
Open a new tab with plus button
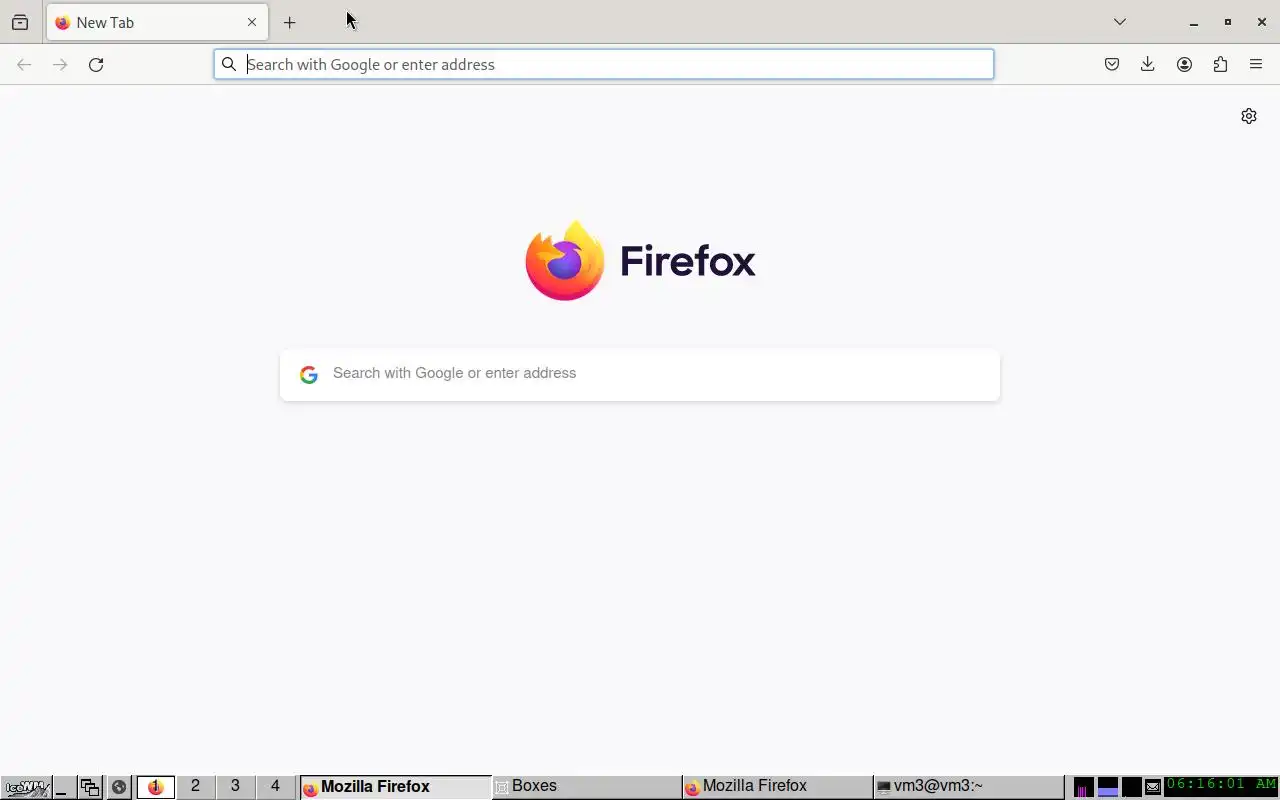pyautogui.click(x=289, y=22)
